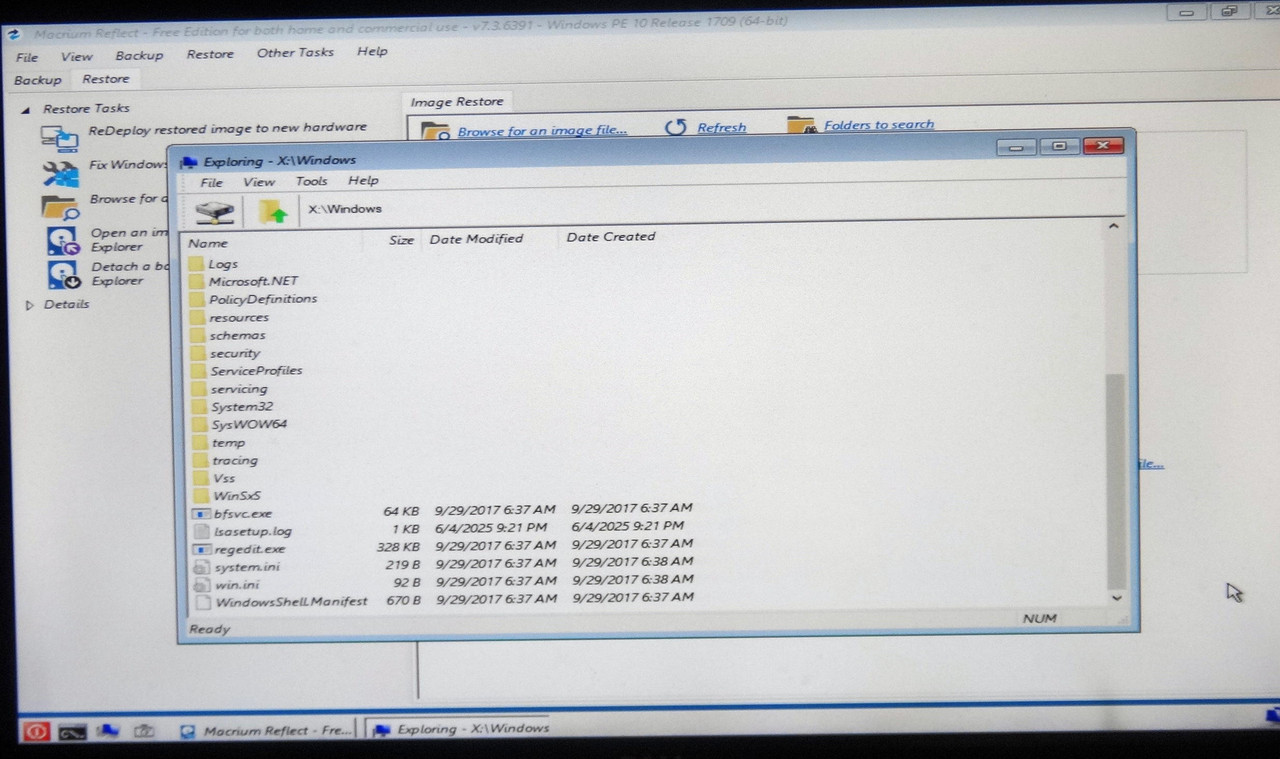Open File menu in Exploring window
This screenshot has height=759, width=1280.
pos(211,183)
